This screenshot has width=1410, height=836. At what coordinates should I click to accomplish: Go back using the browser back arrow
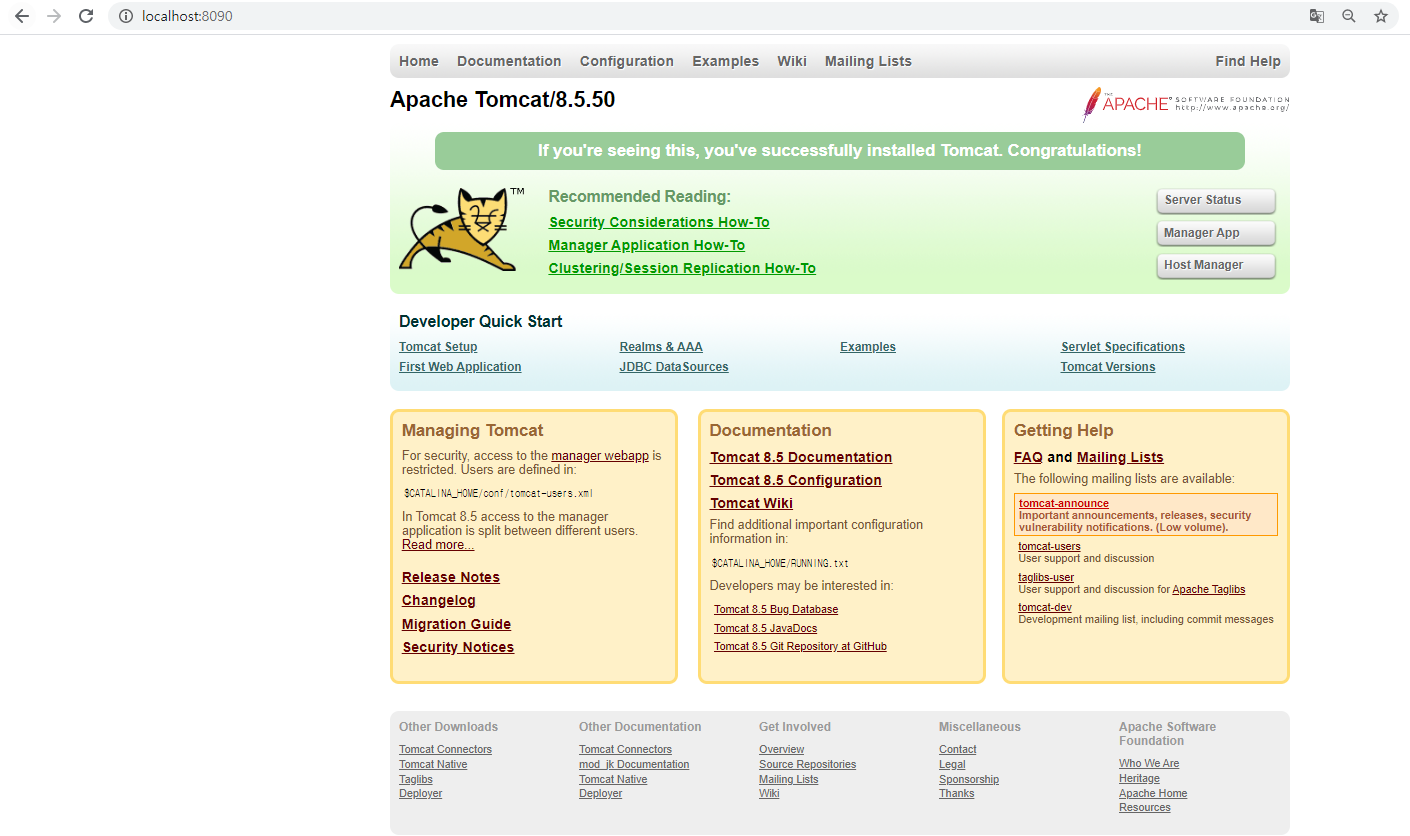click(x=22, y=16)
